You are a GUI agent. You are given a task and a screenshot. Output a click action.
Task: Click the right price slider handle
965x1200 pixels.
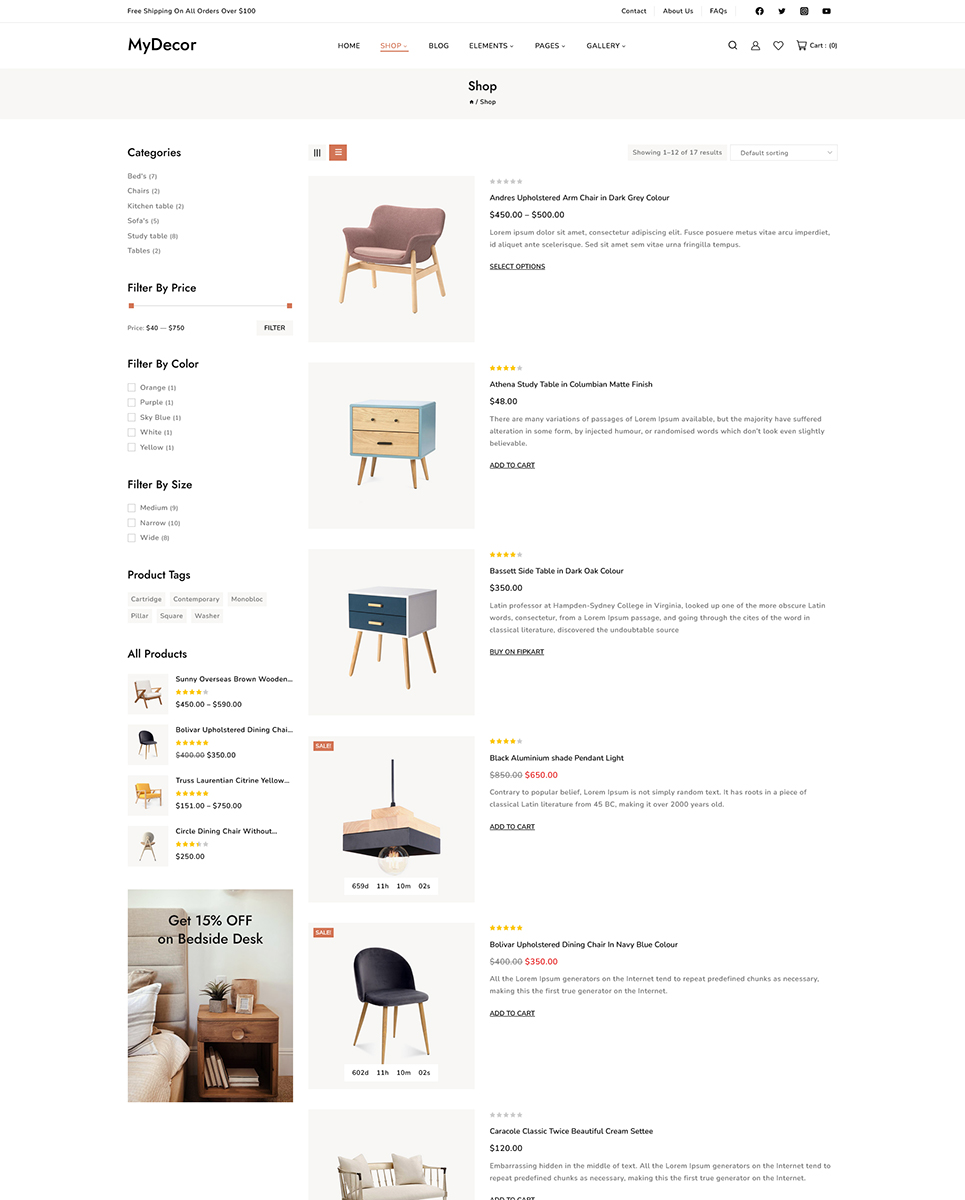289,305
